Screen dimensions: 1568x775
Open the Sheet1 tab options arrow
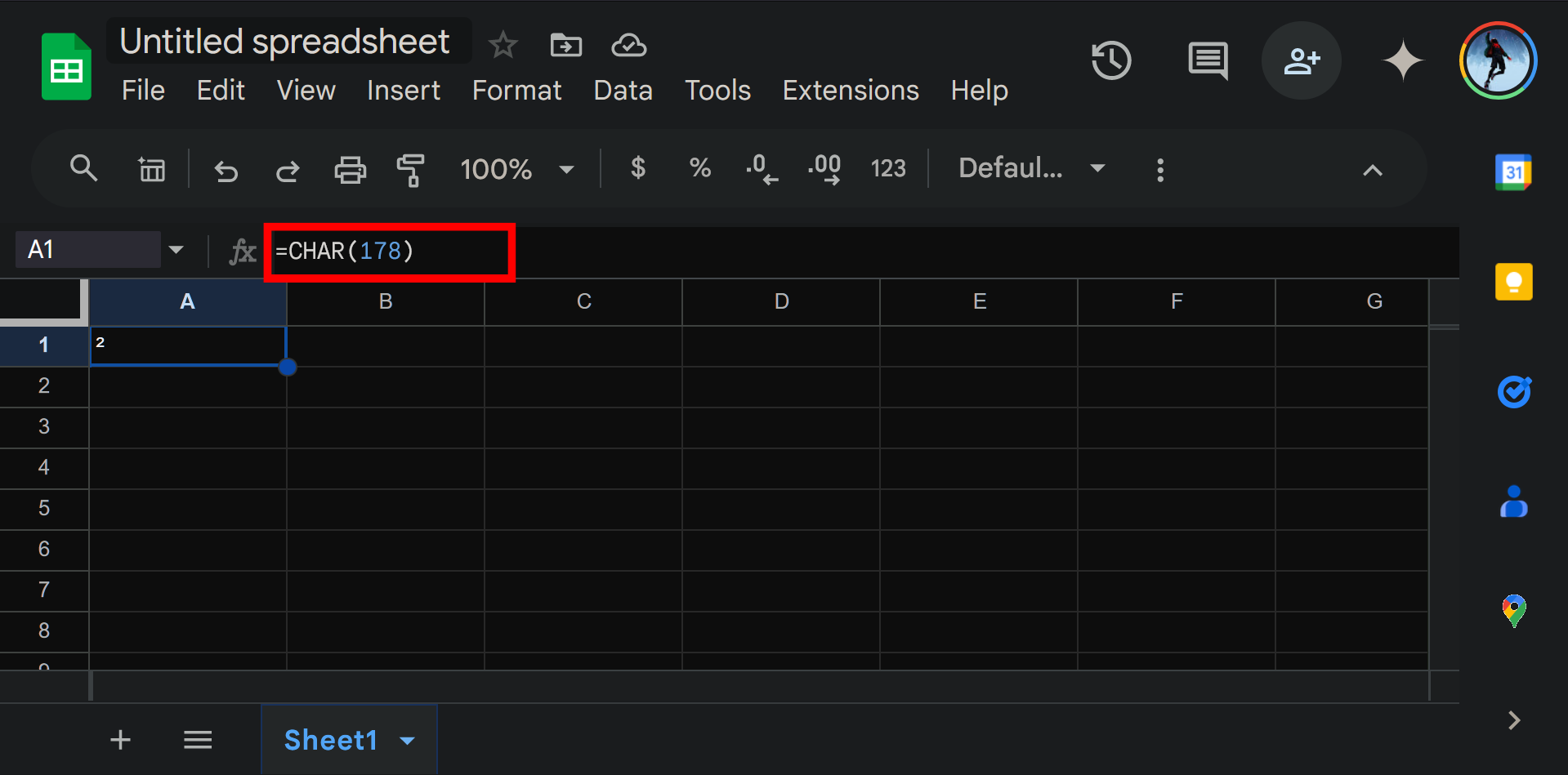click(408, 741)
